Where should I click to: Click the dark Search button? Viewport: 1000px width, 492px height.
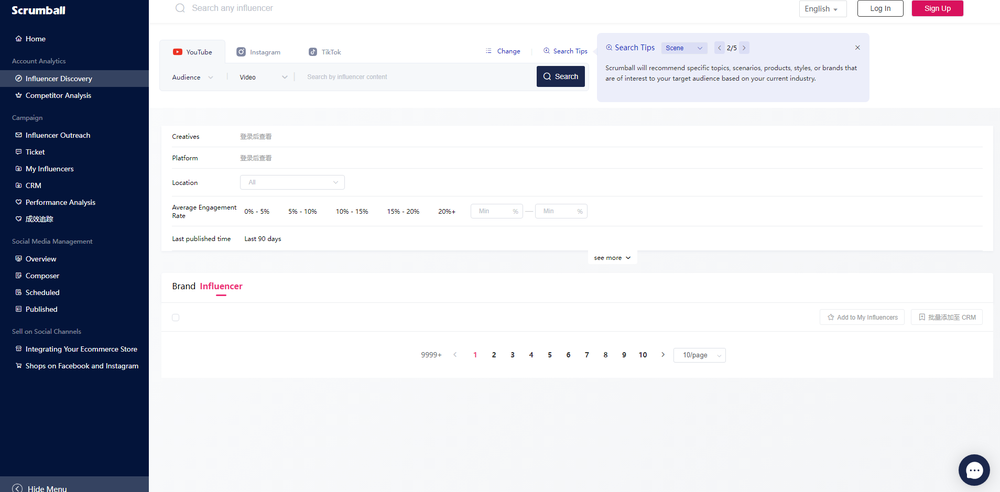pos(561,77)
